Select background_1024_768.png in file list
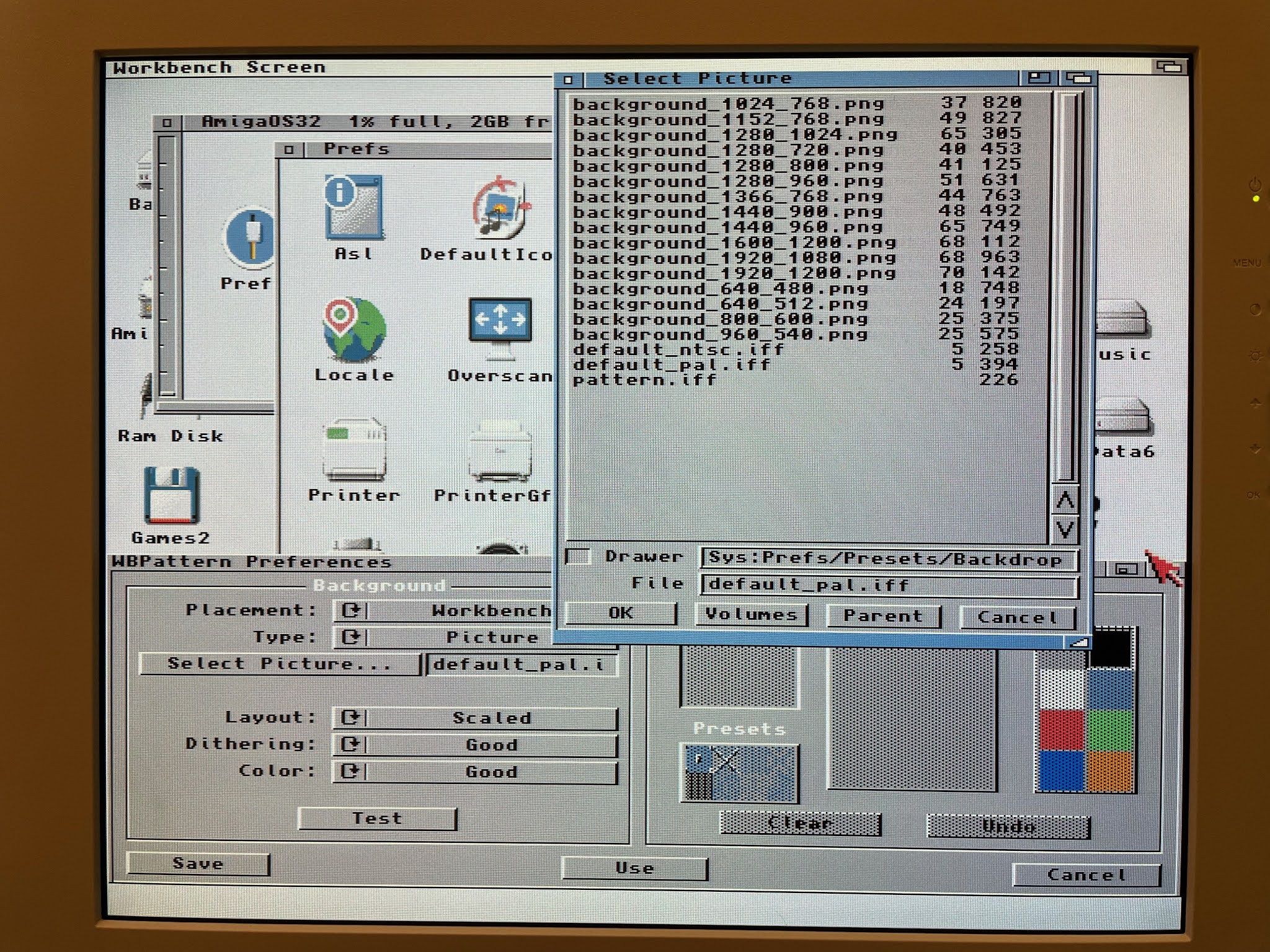Image resolution: width=1270 pixels, height=952 pixels. pyautogui.click(x=797, y=103)
